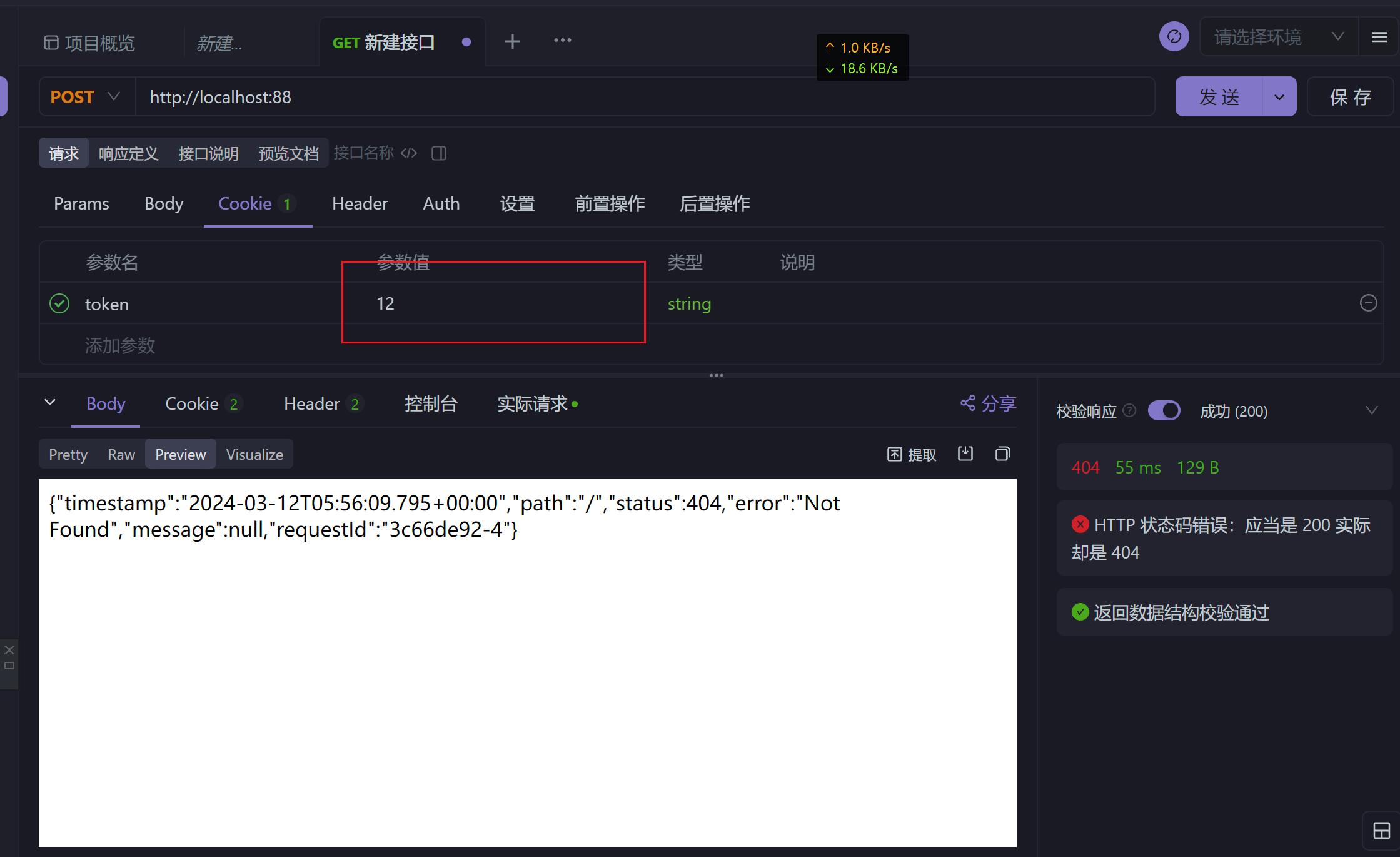Switch to the 新建... tab
This screenshot has width=1400, height=857.
(x=219, y=43)
